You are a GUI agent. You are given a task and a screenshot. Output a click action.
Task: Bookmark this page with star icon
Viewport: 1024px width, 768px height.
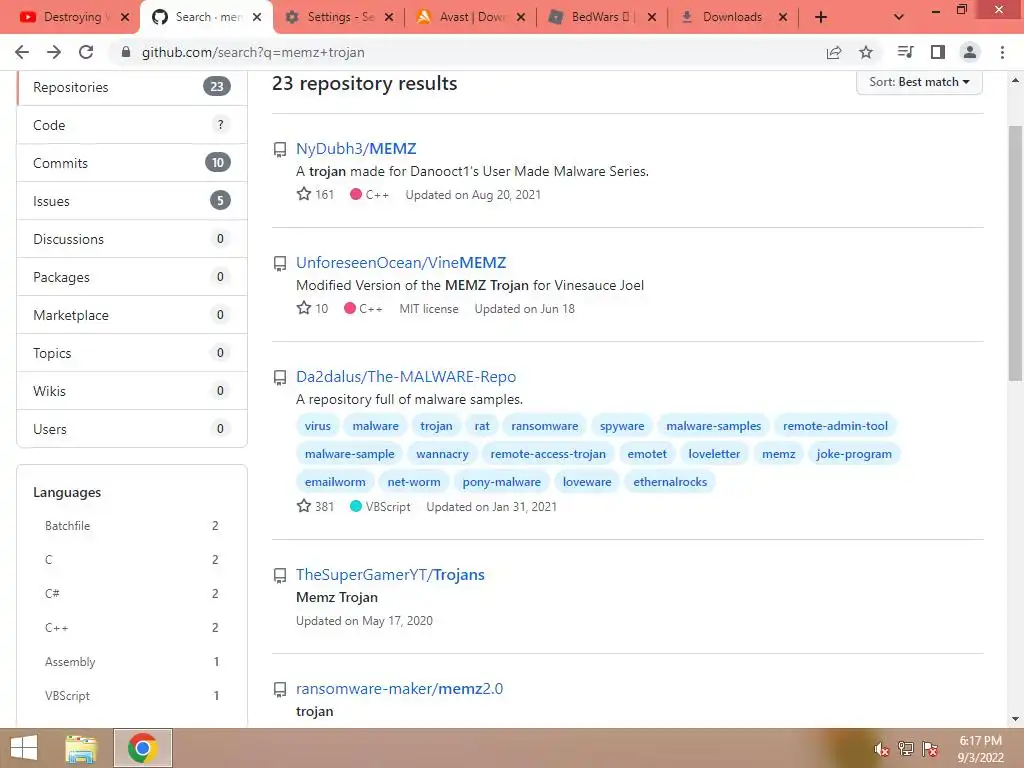(x=866, y=52)
